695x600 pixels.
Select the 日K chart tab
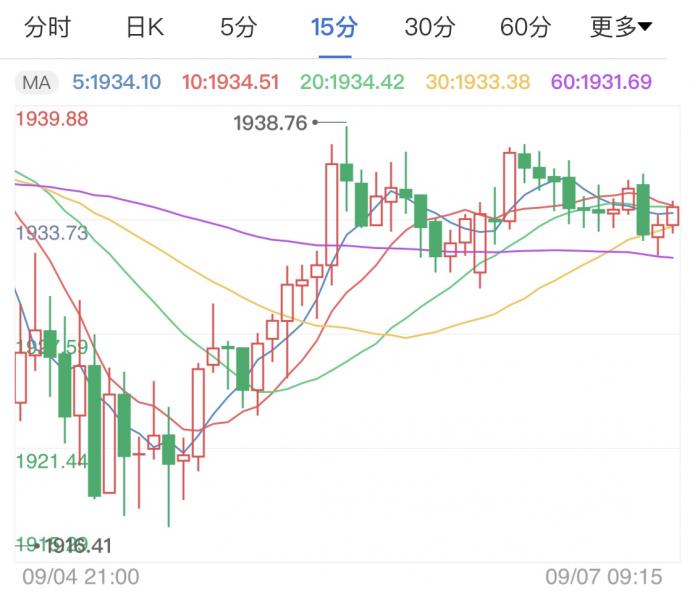pyautogui.click(x=144, y=28)
